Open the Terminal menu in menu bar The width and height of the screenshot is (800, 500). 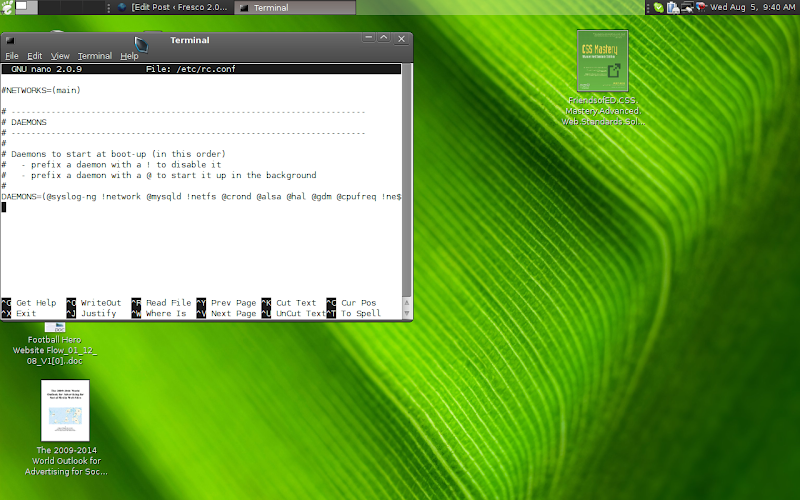(x=94, y=56)
